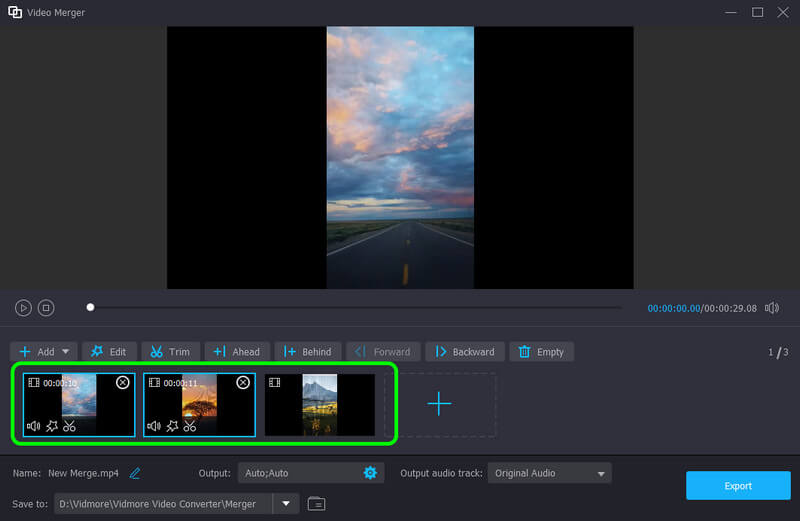This screenshot has width=800, height=521.
Task: Rename output with the pencil edit icon
Action: point(135,473)
